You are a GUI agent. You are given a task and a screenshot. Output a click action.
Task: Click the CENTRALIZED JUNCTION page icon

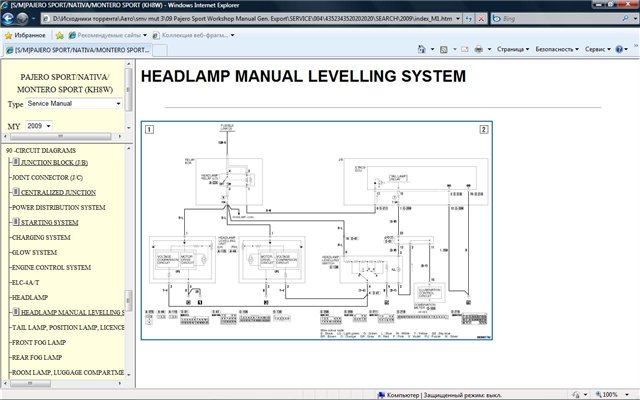[x=16, y=192]
